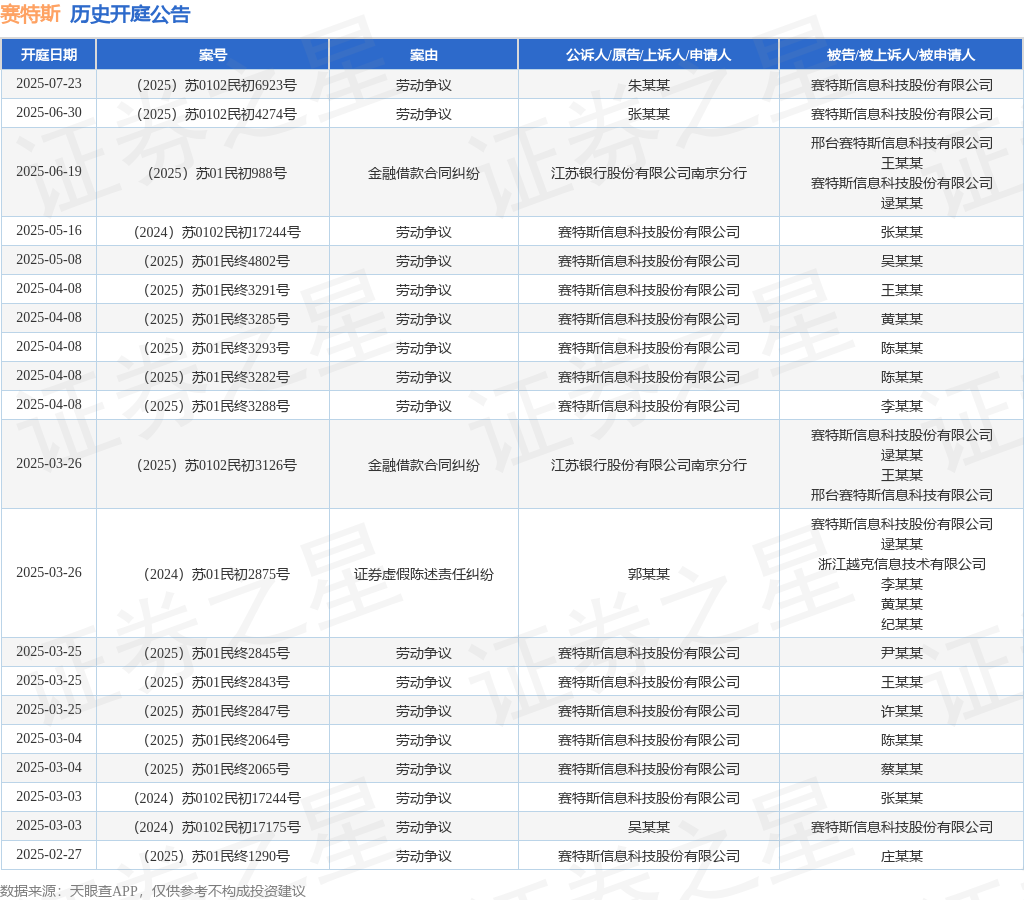Click the date 2025-05-16
1024x900 pixels.
(x=49, y=231)
